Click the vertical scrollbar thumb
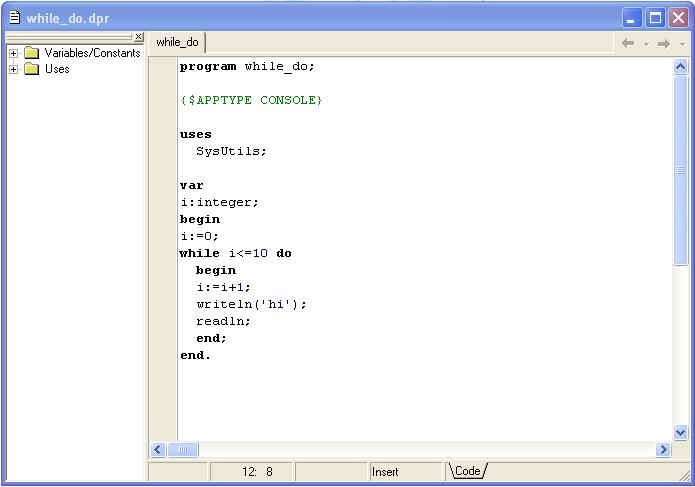 (x=680, y=171)
